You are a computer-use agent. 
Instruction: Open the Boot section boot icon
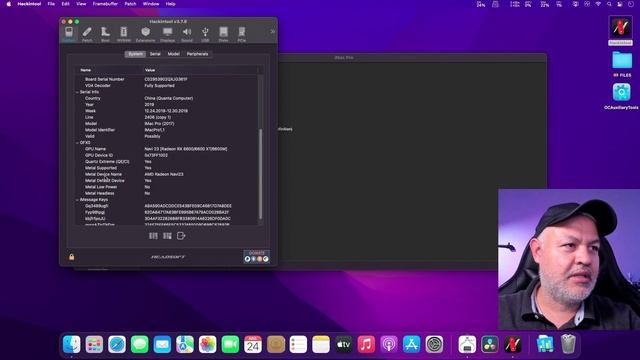[105, 34]
